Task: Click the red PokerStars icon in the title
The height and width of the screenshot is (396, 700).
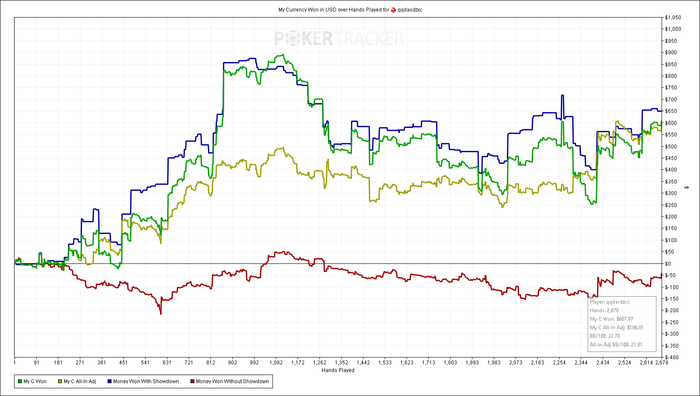Action: point(393,9)
